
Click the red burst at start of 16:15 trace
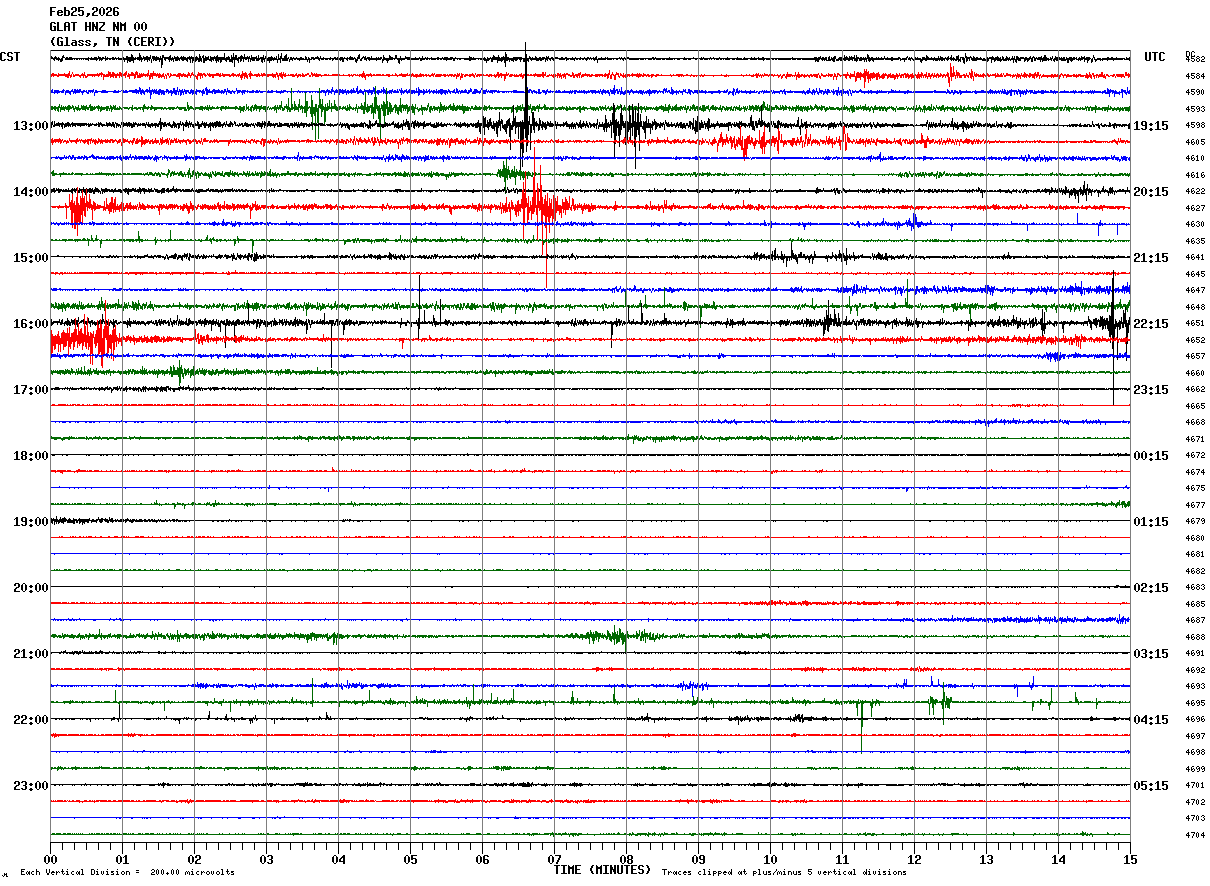pyautogui.click(x=84, y=341)
